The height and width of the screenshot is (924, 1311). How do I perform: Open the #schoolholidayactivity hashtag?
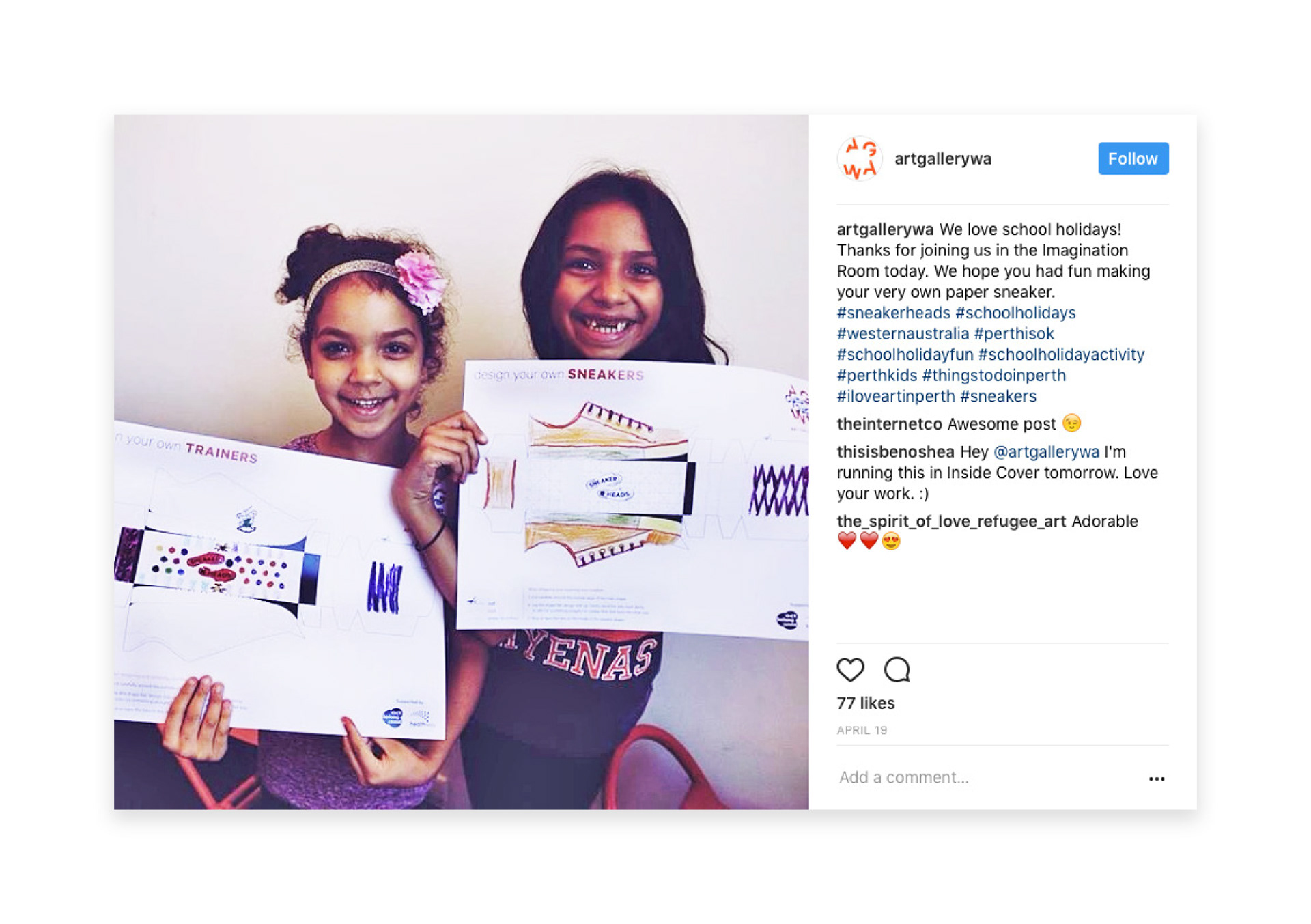tap(1061, 354)
